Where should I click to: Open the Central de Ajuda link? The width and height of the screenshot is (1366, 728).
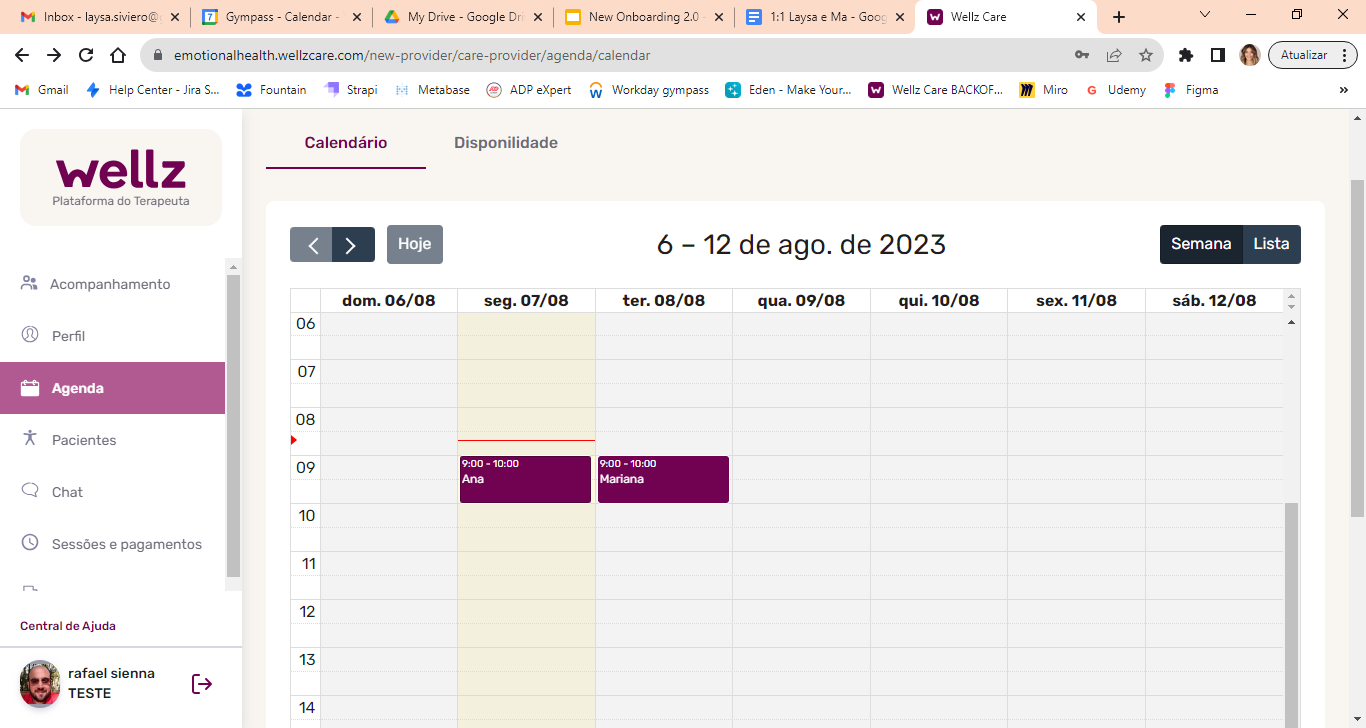coord(68,626)
